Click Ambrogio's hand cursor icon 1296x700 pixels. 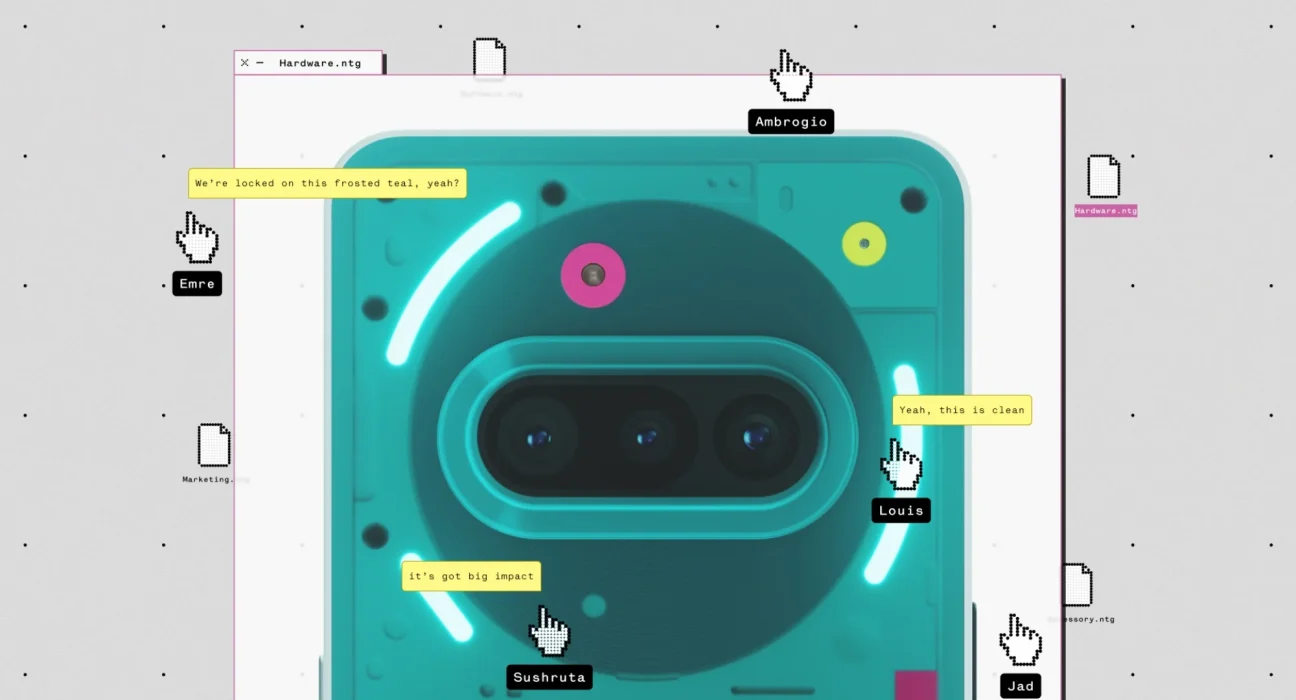(x=790, y=76)
